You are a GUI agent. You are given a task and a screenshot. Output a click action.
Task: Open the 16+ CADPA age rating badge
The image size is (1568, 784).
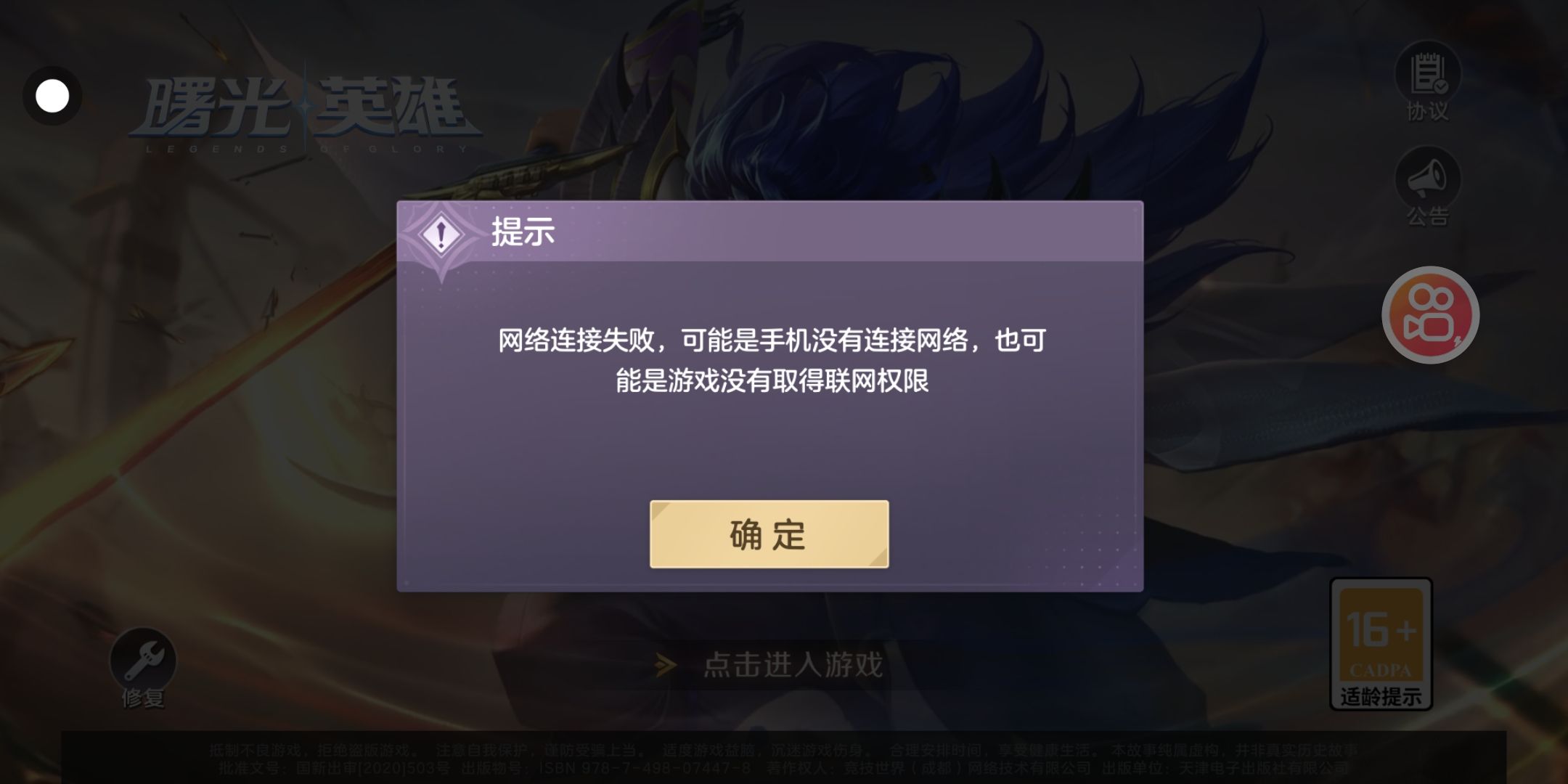click(1381, 643)
